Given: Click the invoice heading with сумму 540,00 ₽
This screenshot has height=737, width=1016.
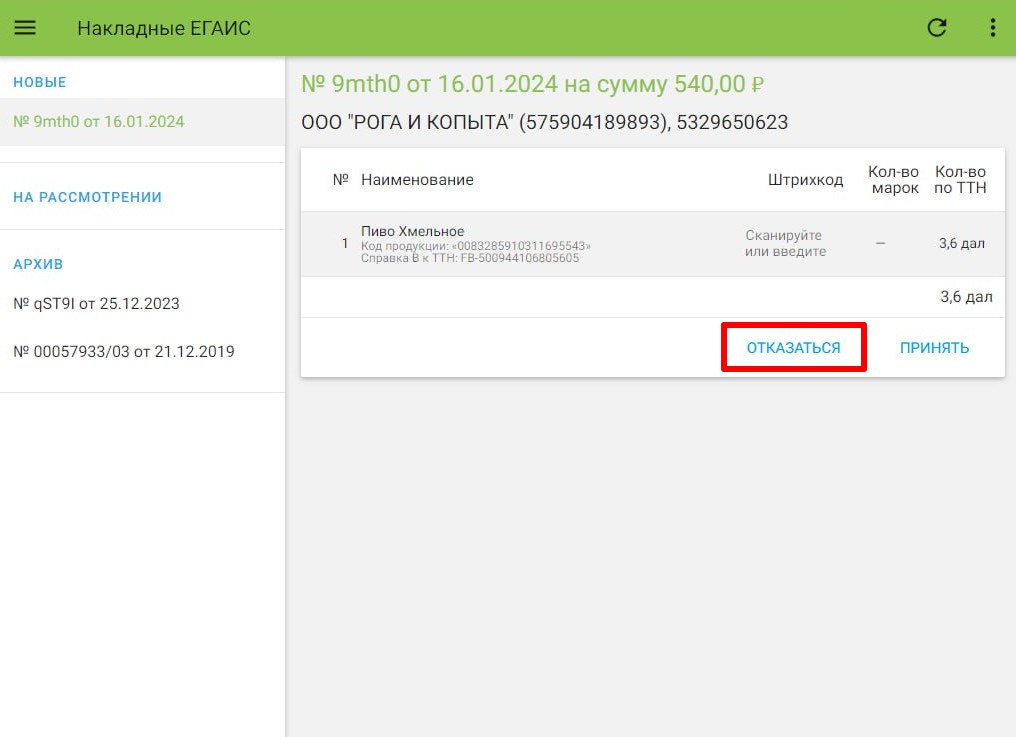Looking at the screenshot, I should [x=533, y=84].
